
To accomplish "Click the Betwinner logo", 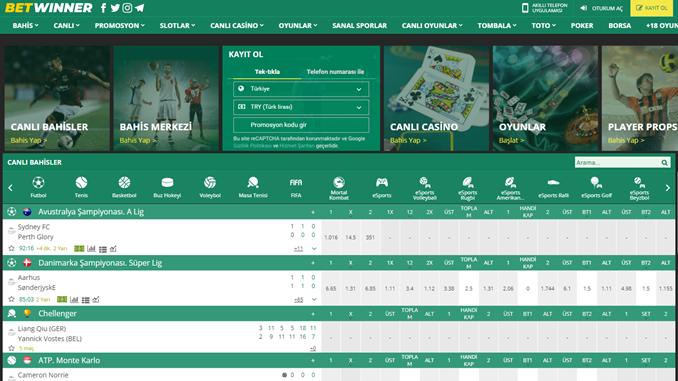I will pyautogui.click(x=48, y=8).
